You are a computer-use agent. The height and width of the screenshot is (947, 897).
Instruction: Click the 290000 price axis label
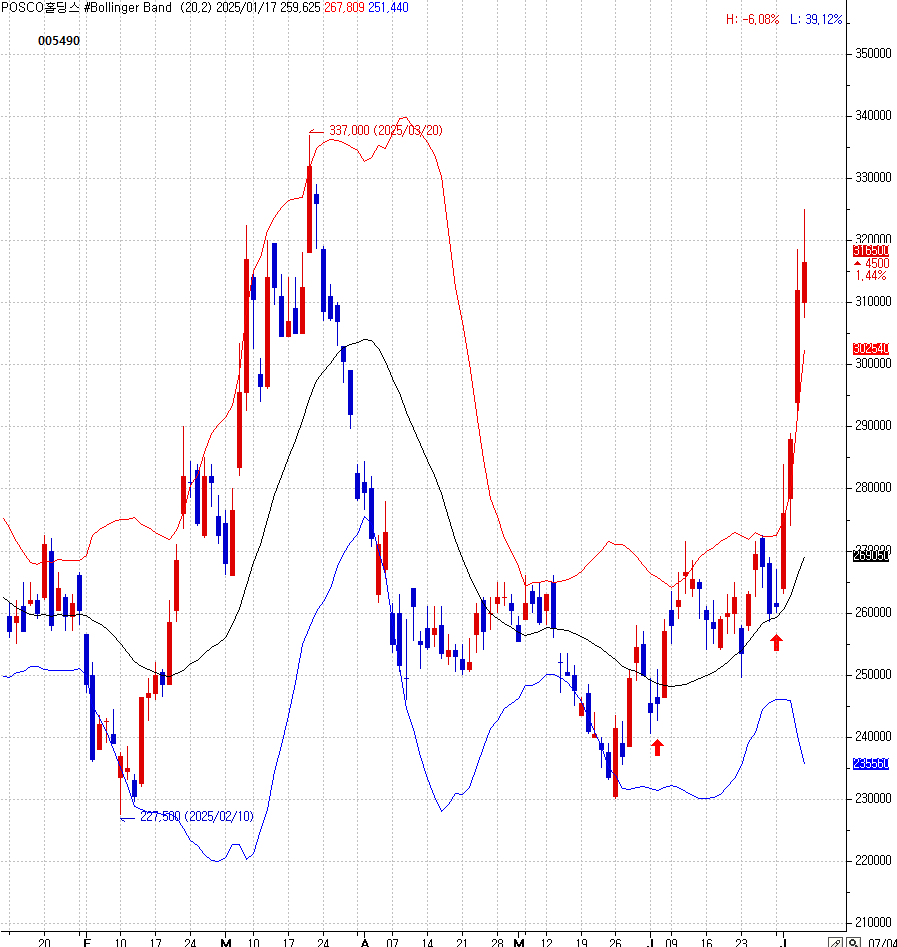click(x=873, y=426)
